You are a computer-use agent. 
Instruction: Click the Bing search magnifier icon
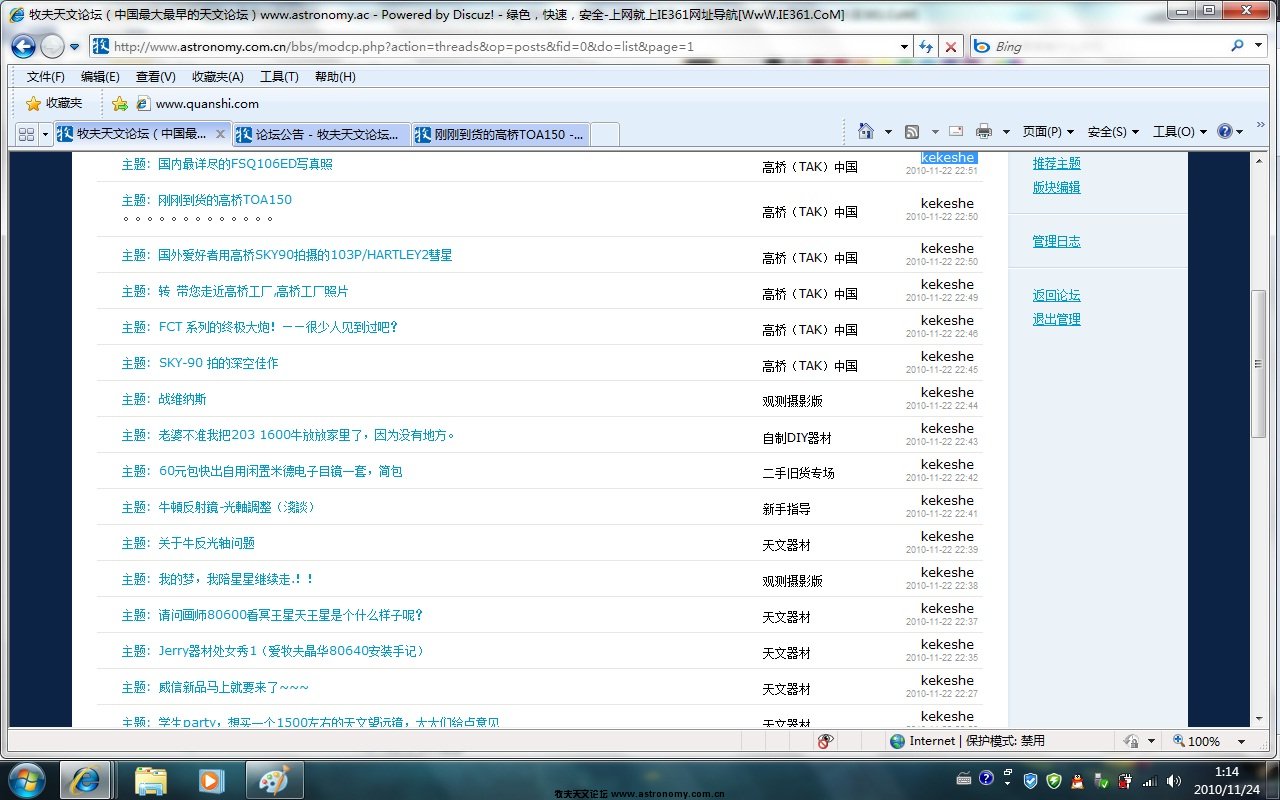coord(1238,46)
